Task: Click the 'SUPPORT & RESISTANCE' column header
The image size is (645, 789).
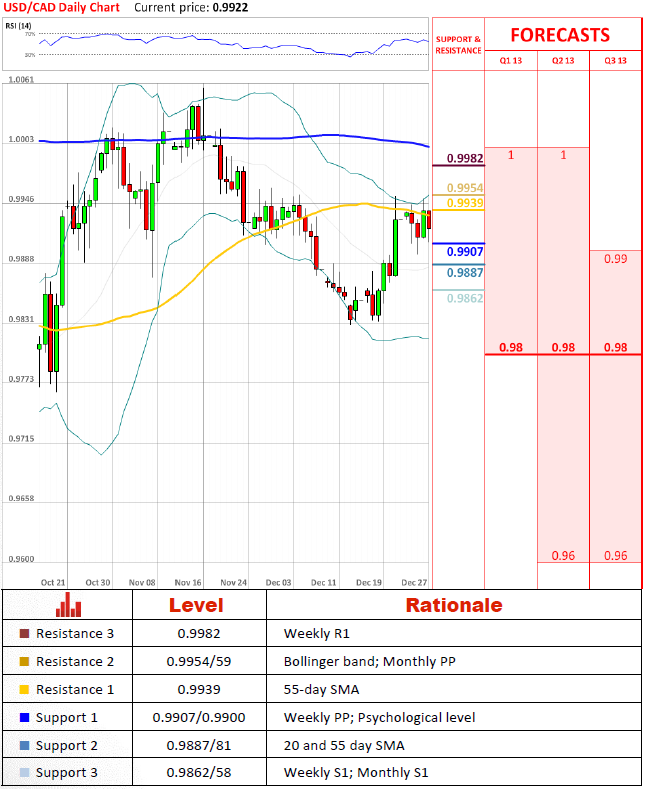Action: pyautogui.click(x=458, y=45)
